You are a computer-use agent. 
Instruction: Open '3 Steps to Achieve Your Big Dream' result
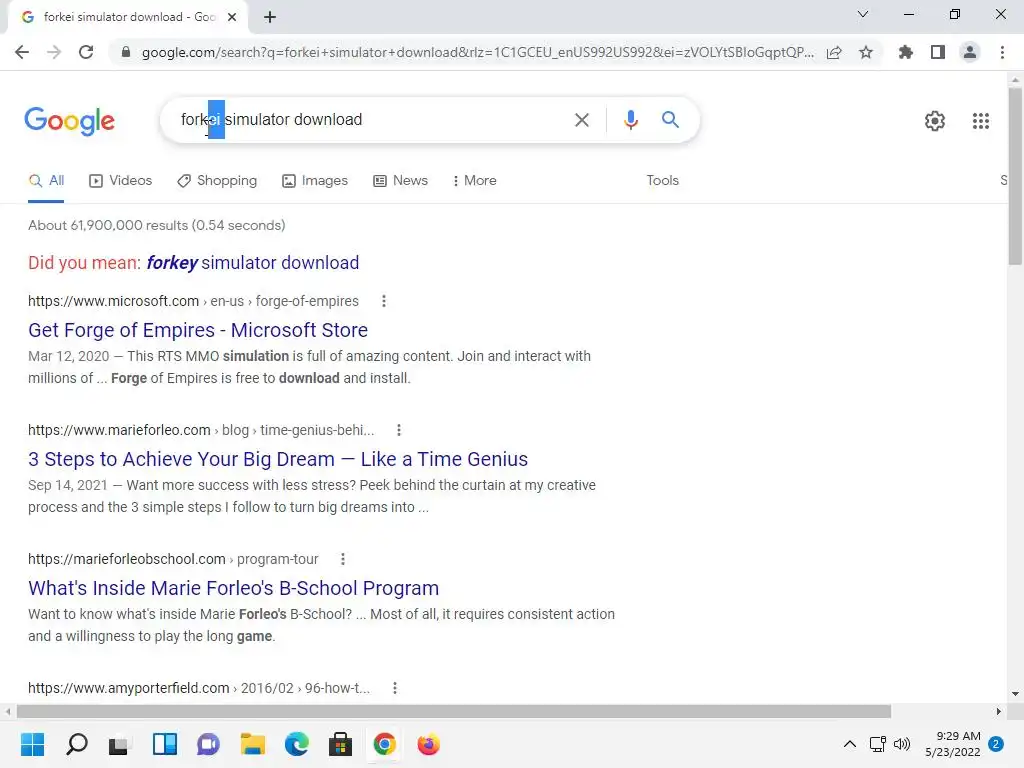(x=278, y=460)
